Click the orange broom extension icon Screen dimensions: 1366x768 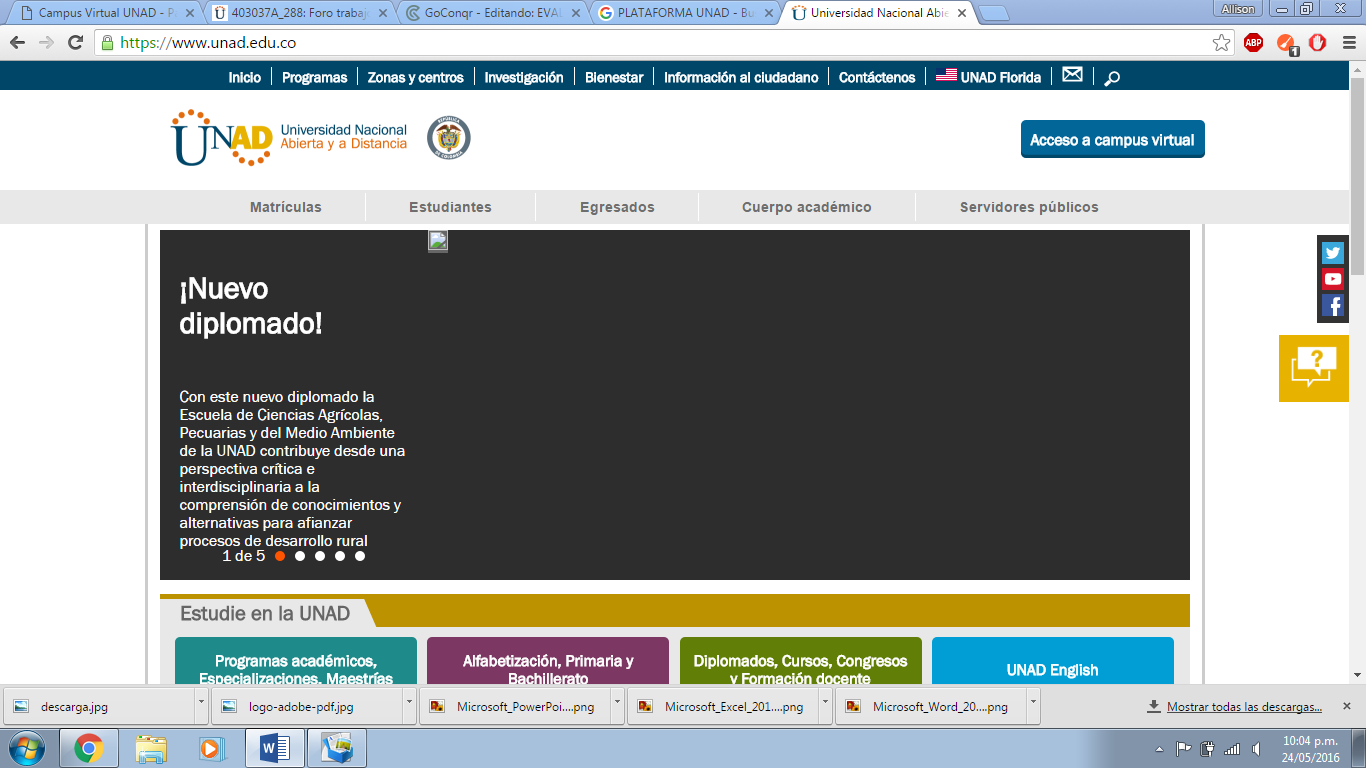1287,43
